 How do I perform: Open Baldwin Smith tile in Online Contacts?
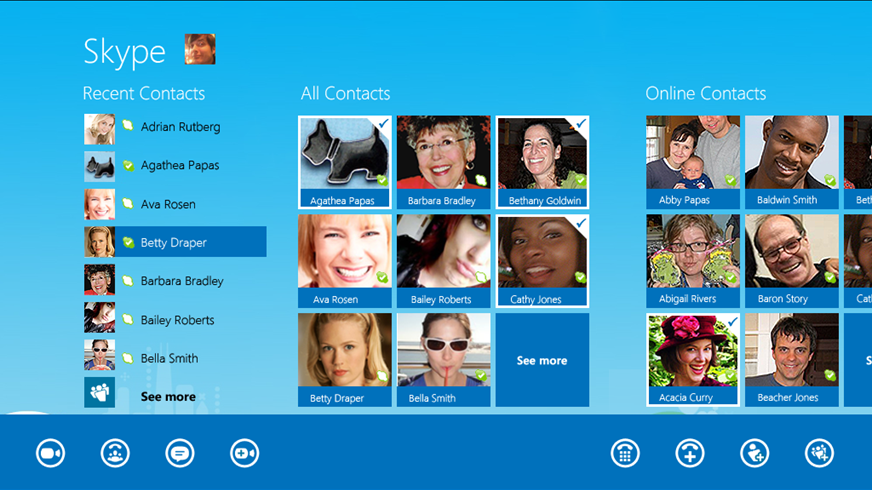point(792,162)
